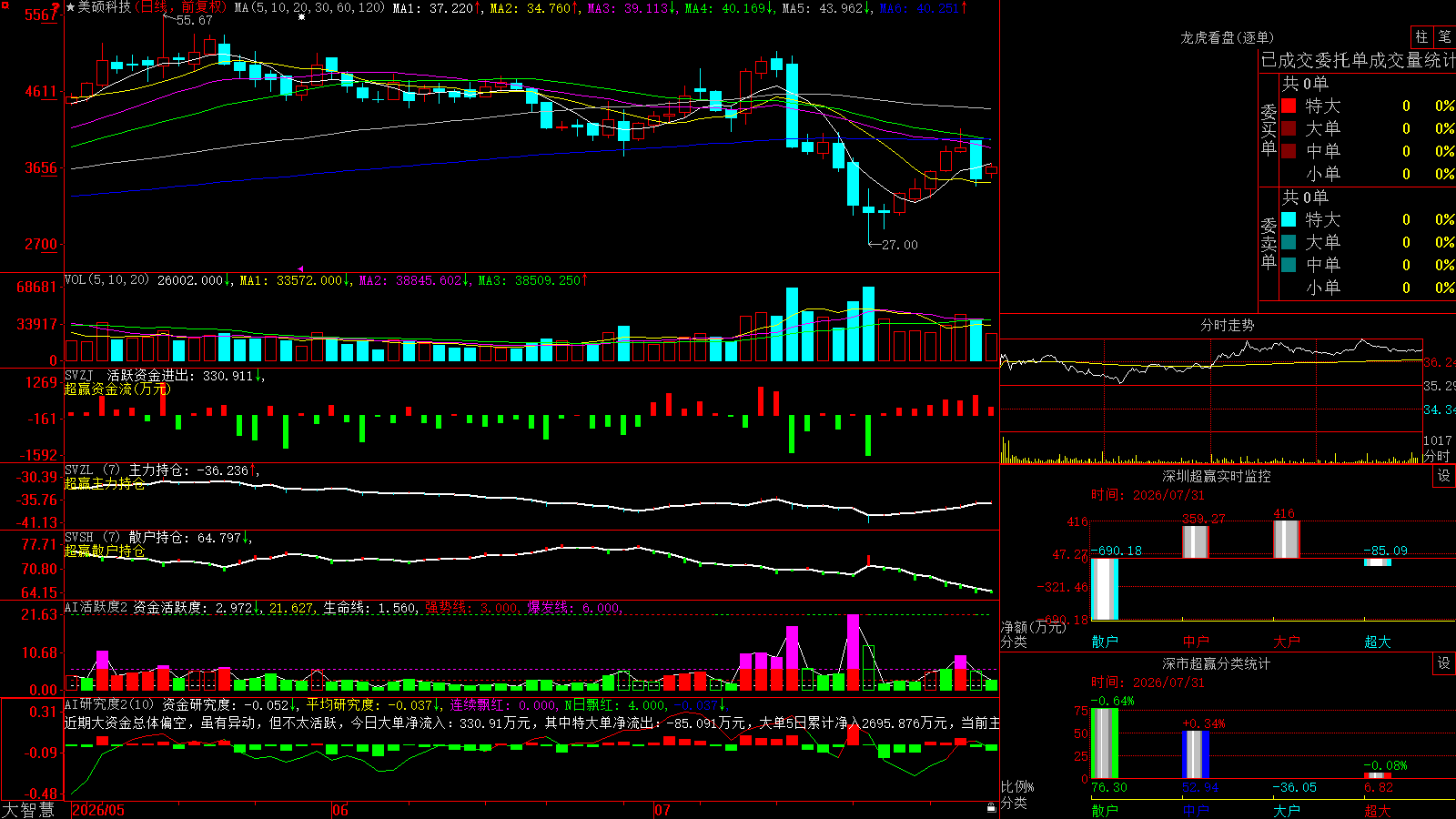The height and width of the screenshot is (819, 1456).
Task: Select the volume MA3: 38509.250 value
Action: [530, 281]
